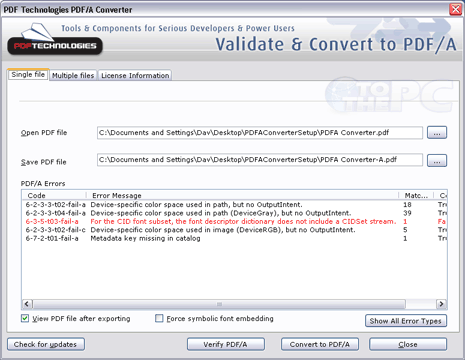Click the PDF Technologies logo
The height and width of the screenshot is (360, 465).
(55, 39)
